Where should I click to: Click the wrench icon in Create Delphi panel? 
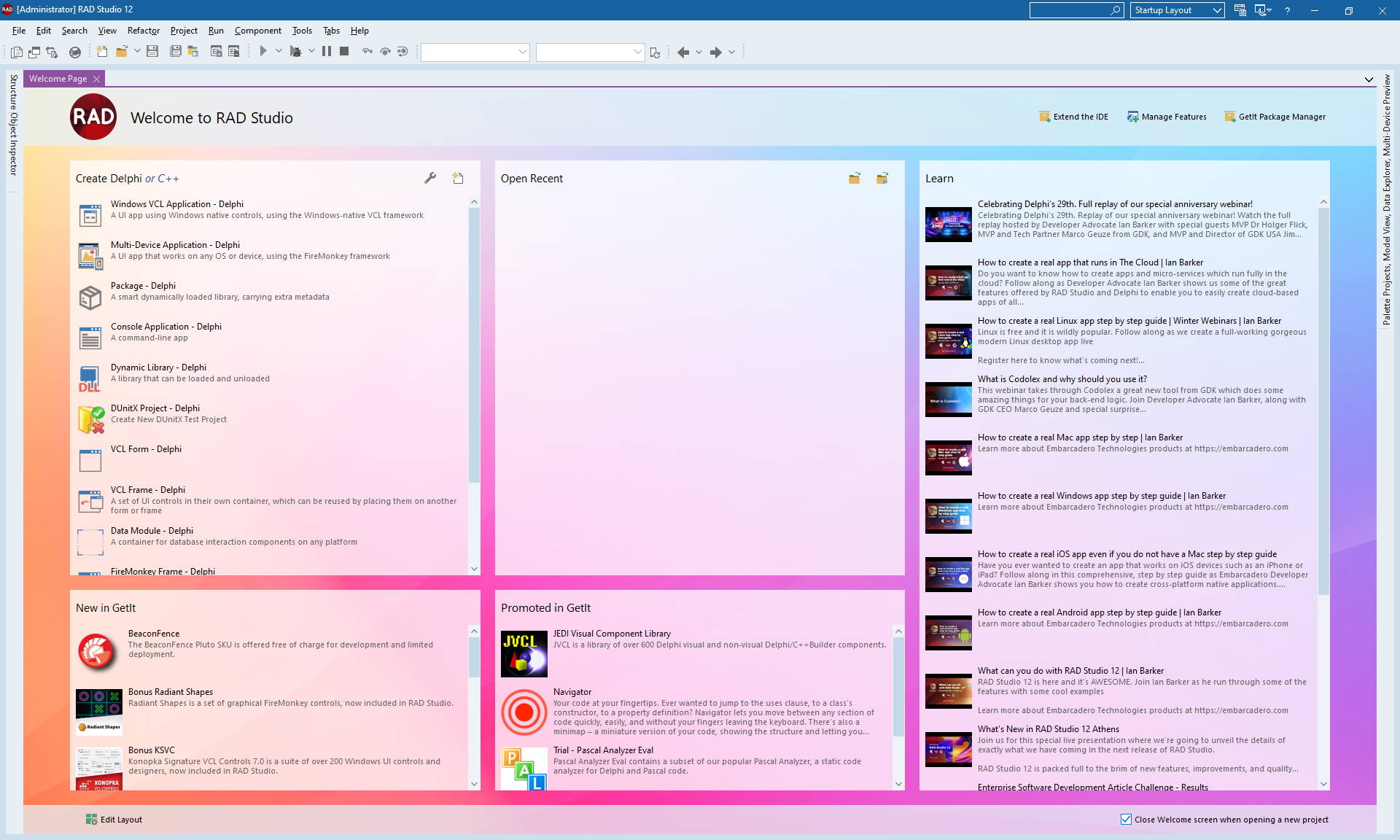coord(430,178)
